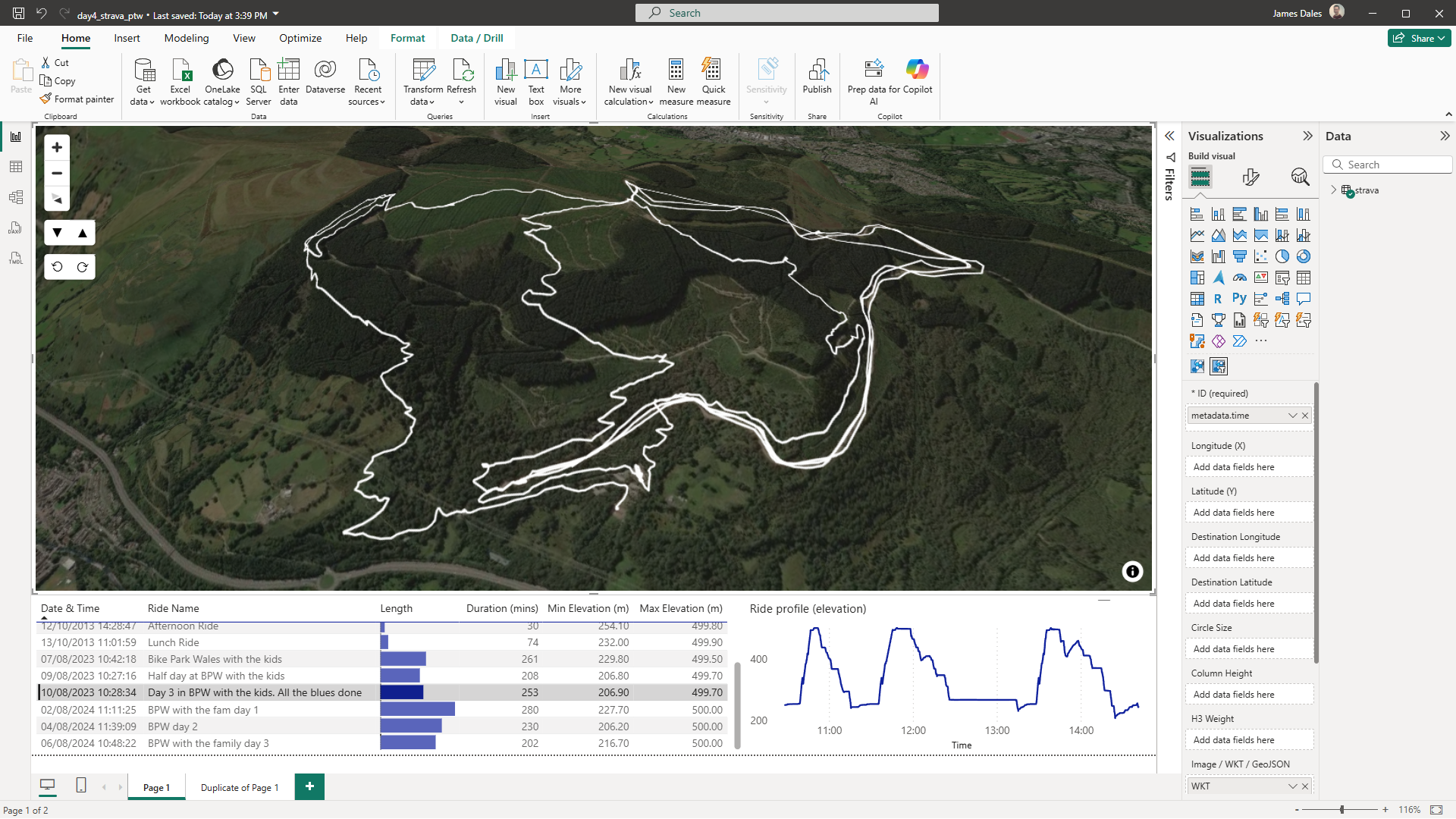Click the map zoom out minus button
Image resolution: width=1456 pixels, height=819 pixels.
57,174
